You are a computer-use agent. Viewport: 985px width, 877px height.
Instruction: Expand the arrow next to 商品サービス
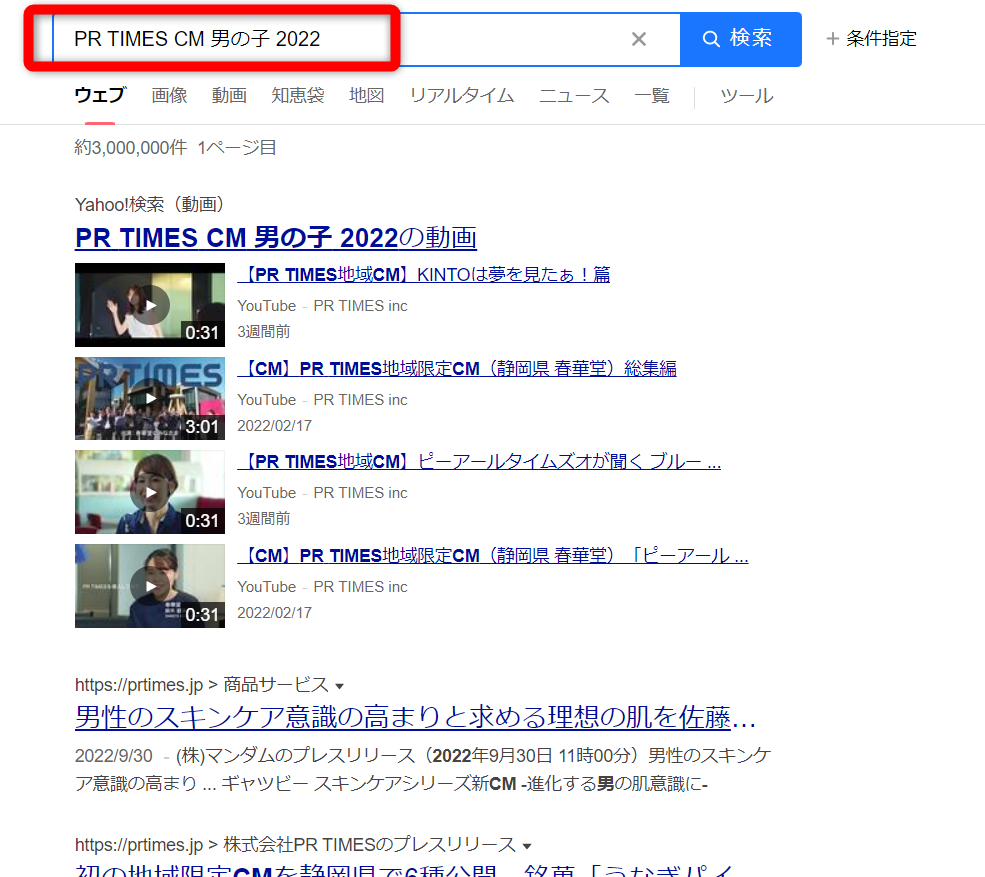click(x=339, y=686)
